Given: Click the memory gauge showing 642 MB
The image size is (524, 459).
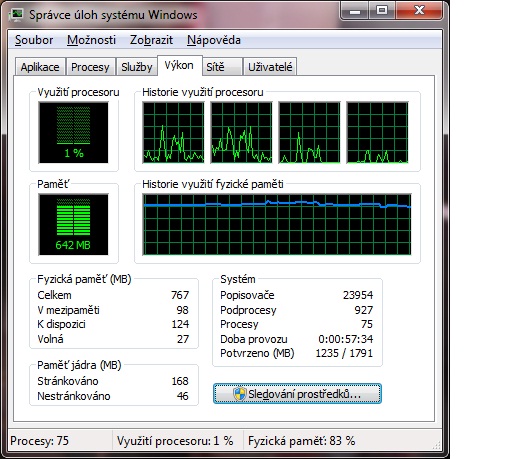Looking at the screenshot, I should click(x=73, y=224).
